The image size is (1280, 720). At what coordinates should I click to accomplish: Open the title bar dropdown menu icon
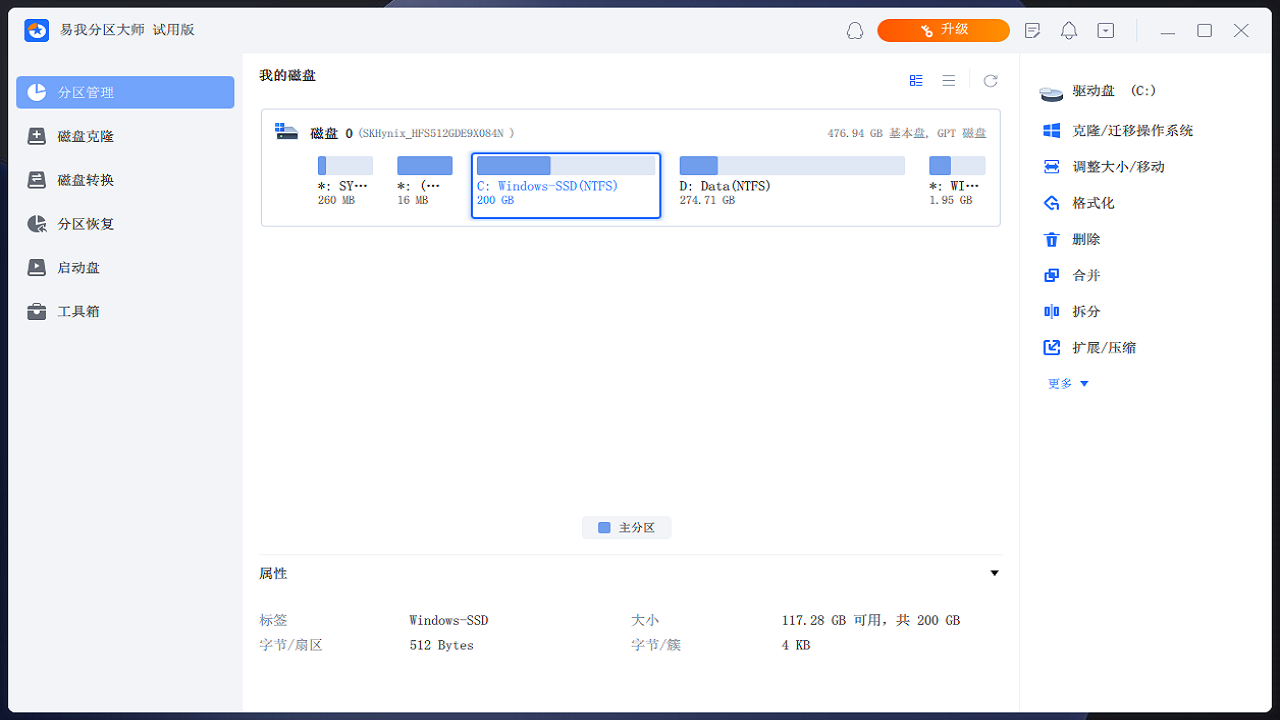click(1105, 31)
